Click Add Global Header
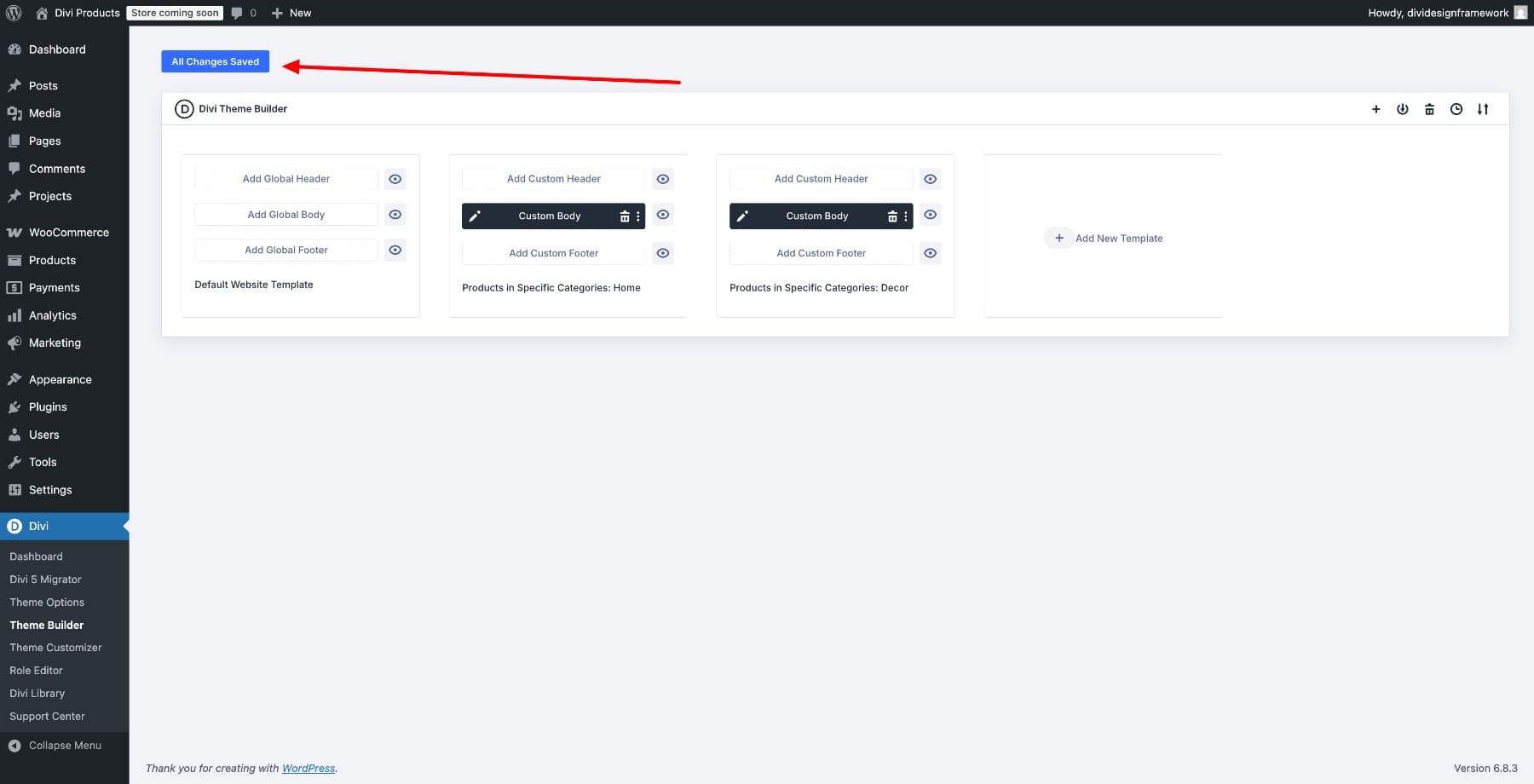 tap(286, 179)
